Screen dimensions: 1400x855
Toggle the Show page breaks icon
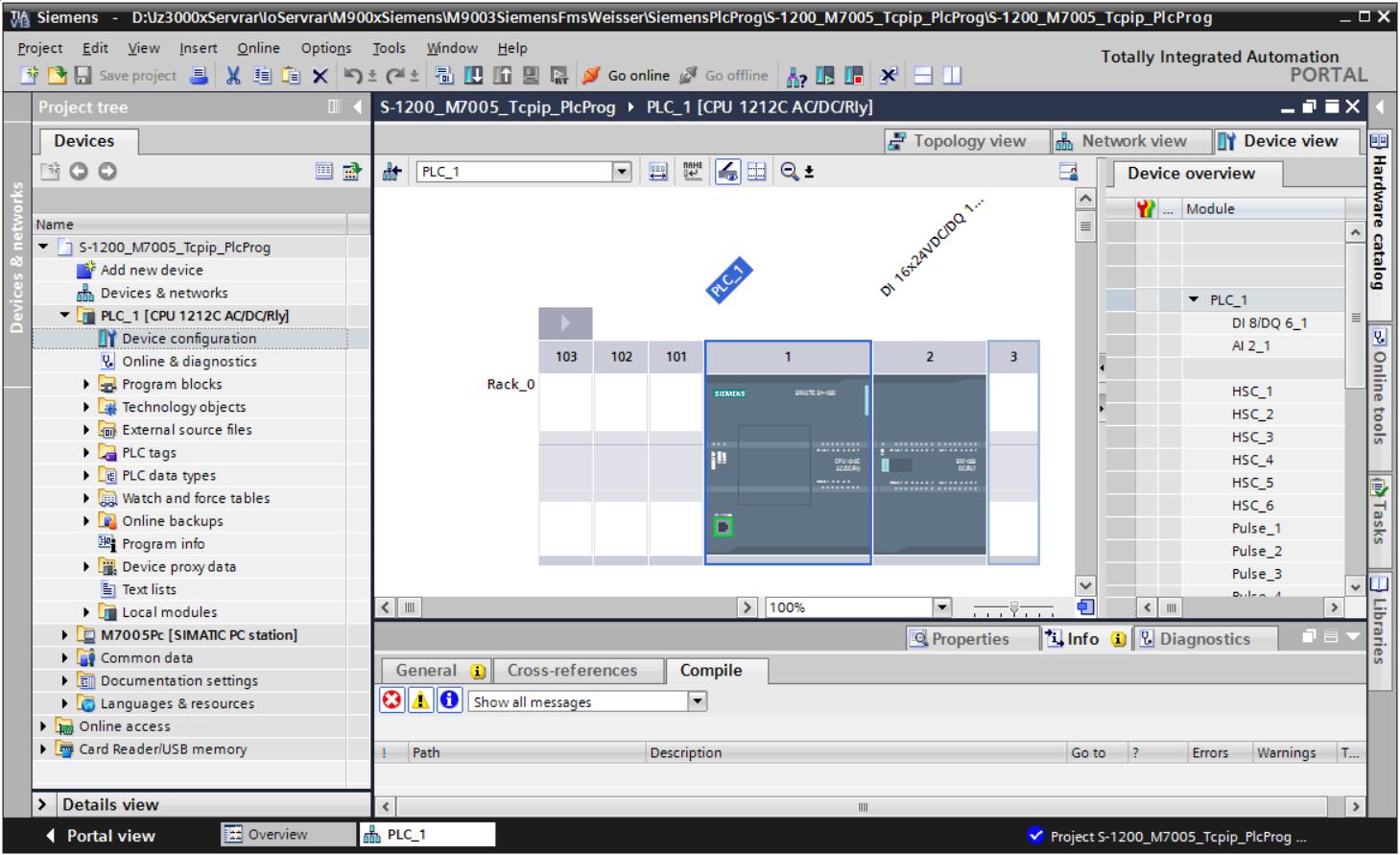(756, 172)
